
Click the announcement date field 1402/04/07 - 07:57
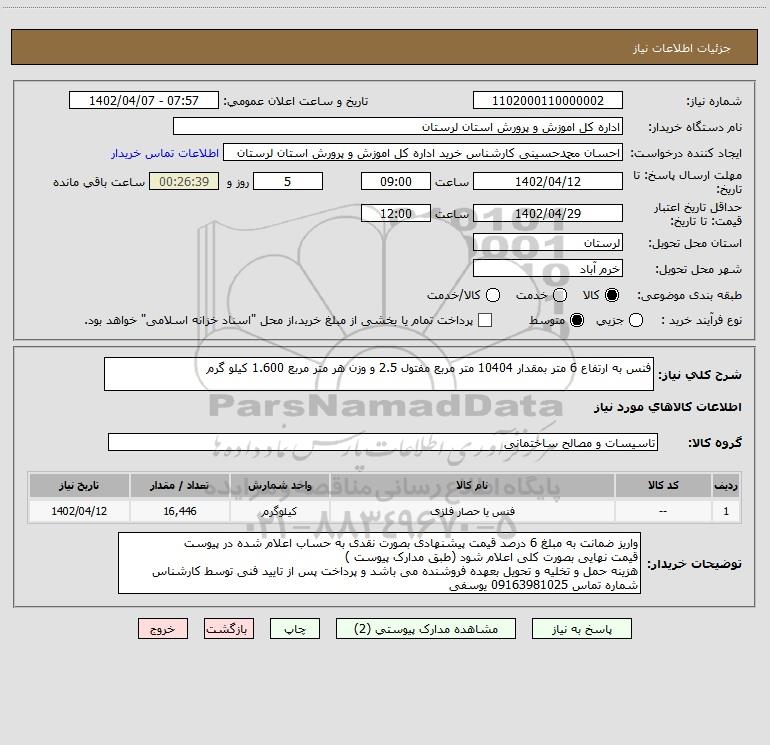(143, 101)
